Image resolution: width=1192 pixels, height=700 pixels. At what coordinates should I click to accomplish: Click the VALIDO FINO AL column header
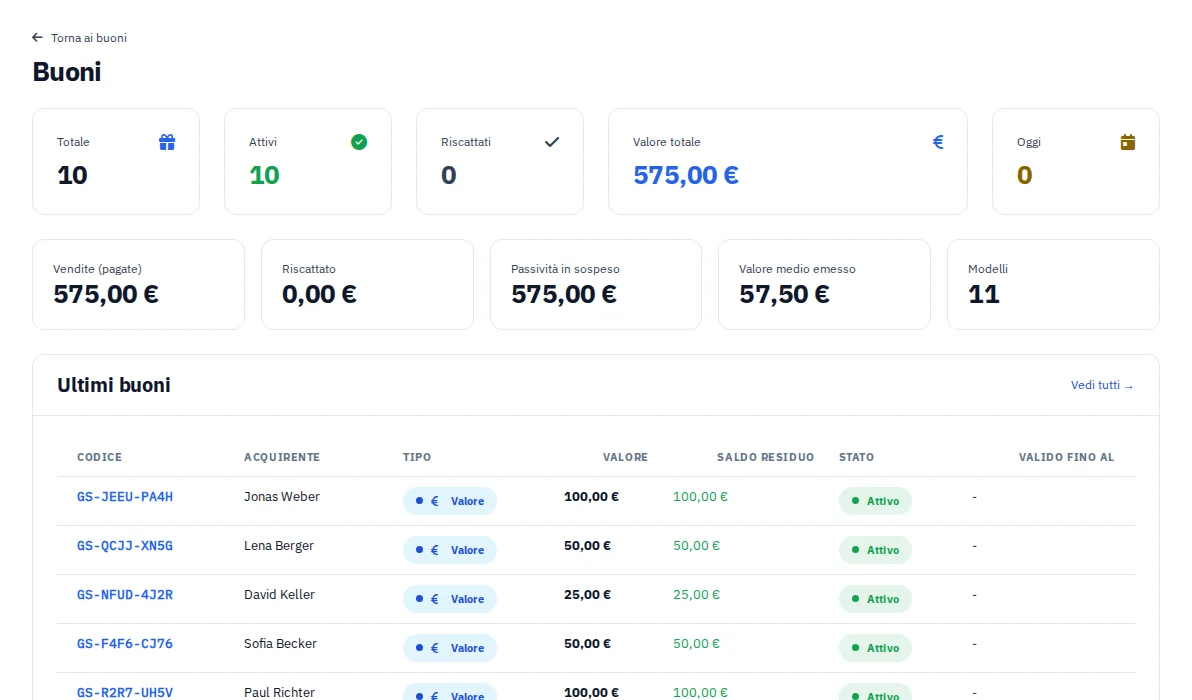(x=1067, y=457)
